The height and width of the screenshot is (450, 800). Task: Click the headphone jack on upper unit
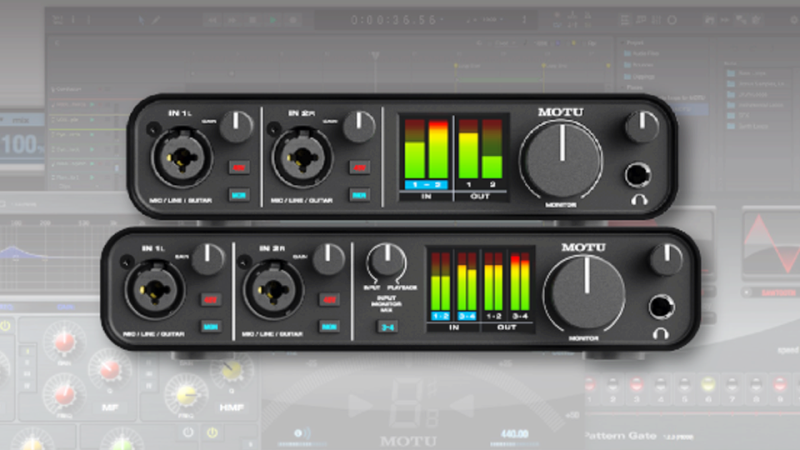point(638,175)
